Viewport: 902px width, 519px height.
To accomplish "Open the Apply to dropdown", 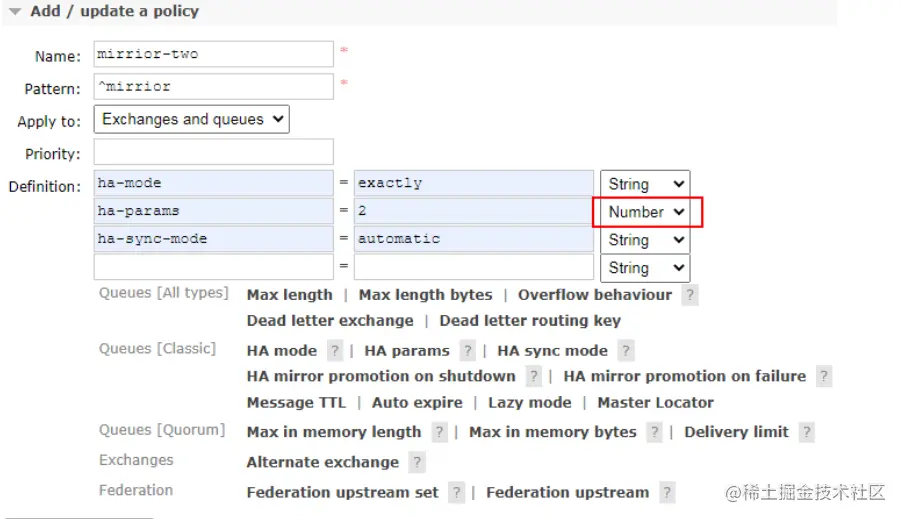I will coord(192,119).
